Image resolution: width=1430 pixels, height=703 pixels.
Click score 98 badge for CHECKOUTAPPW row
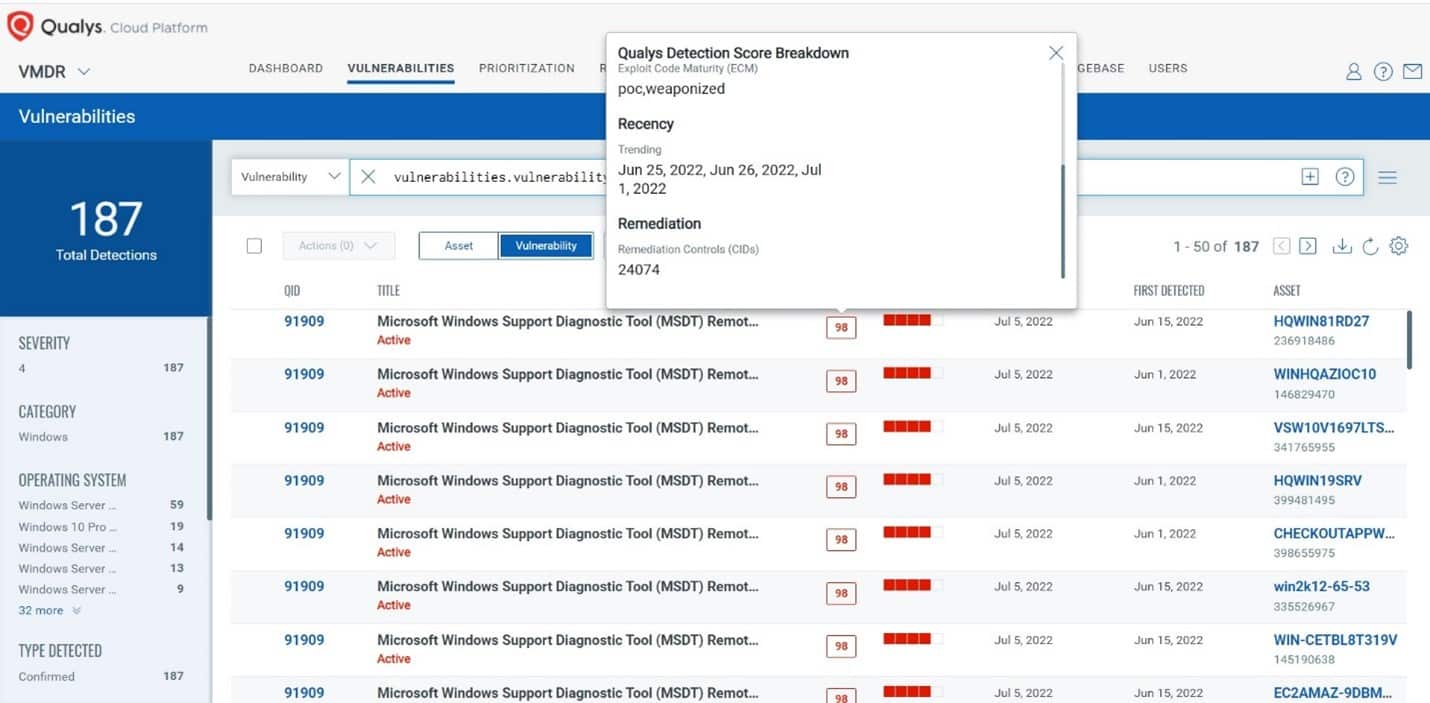point(841,540)
